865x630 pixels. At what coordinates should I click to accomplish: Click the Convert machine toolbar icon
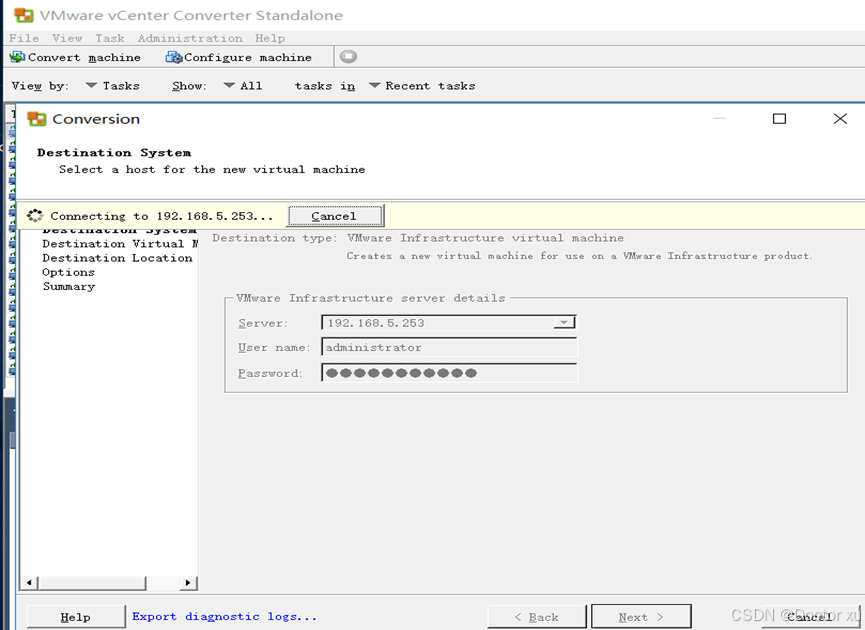tap(18, 57)
